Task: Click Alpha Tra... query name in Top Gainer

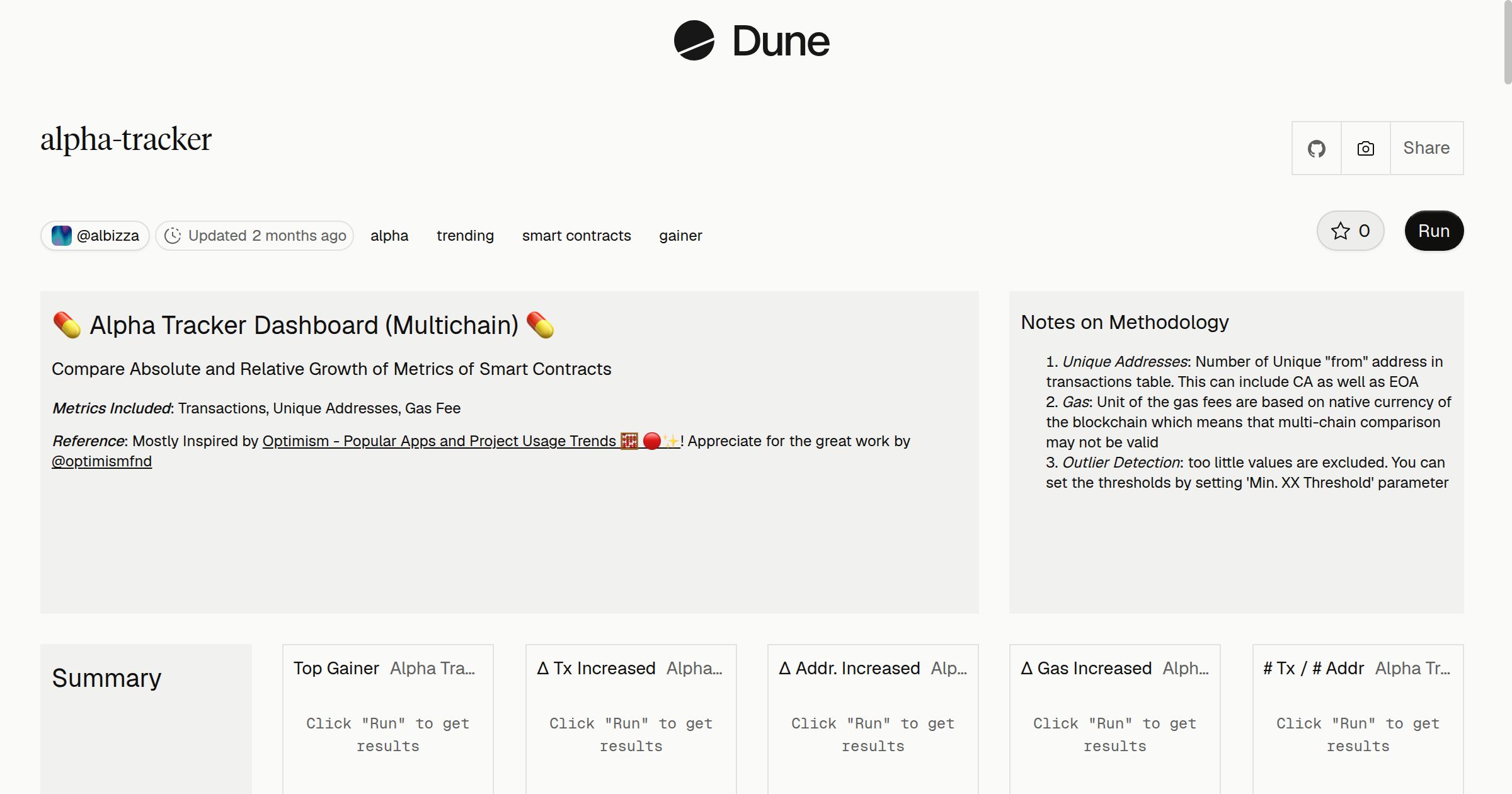Action: (432, 668)
